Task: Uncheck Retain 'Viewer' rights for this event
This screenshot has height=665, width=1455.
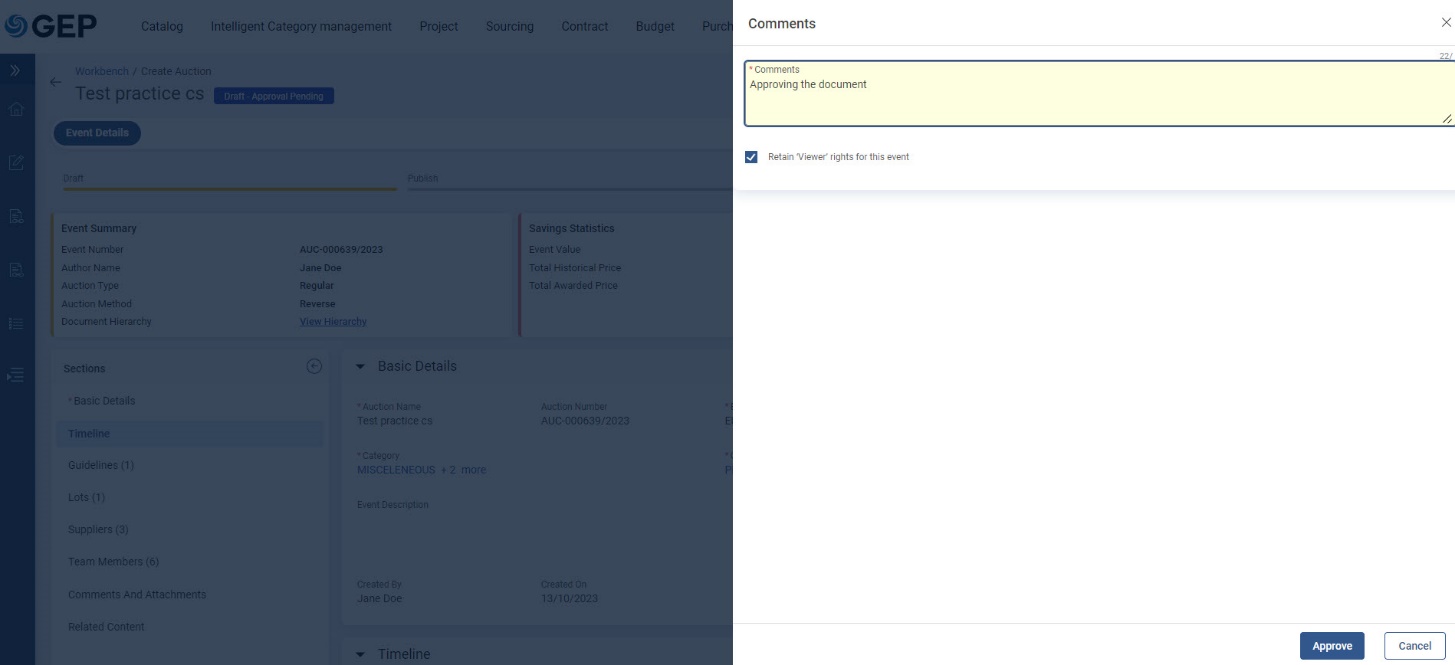Action: (x=751, y=157)
